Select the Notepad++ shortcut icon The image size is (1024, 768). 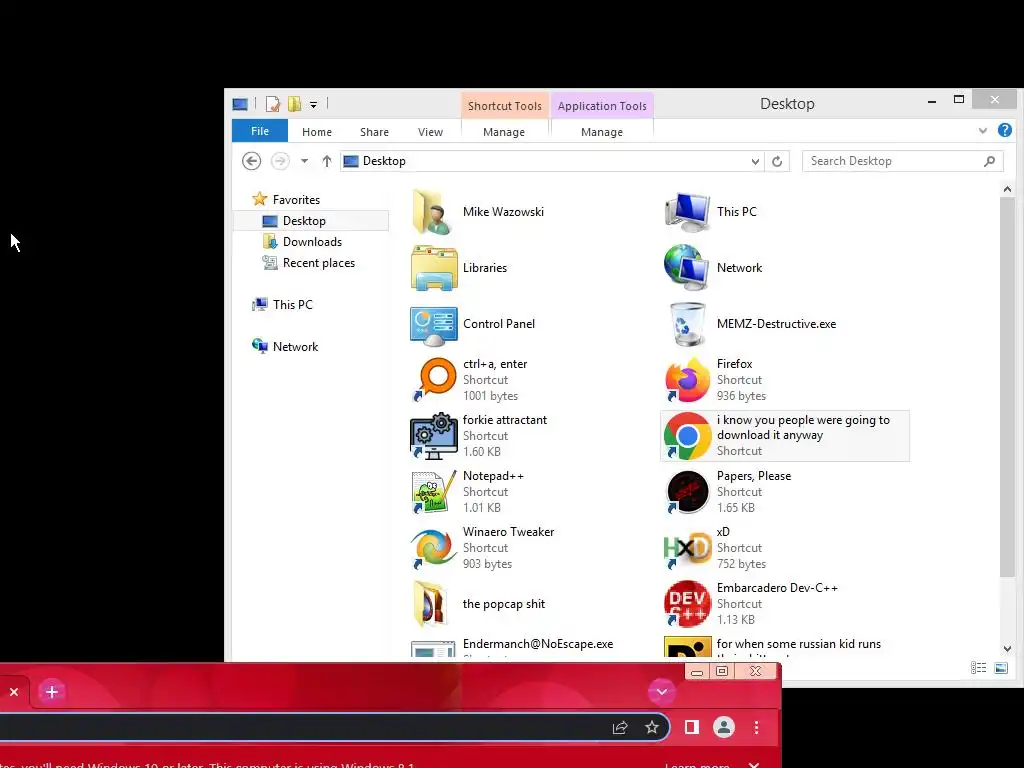tap(434, 492)
